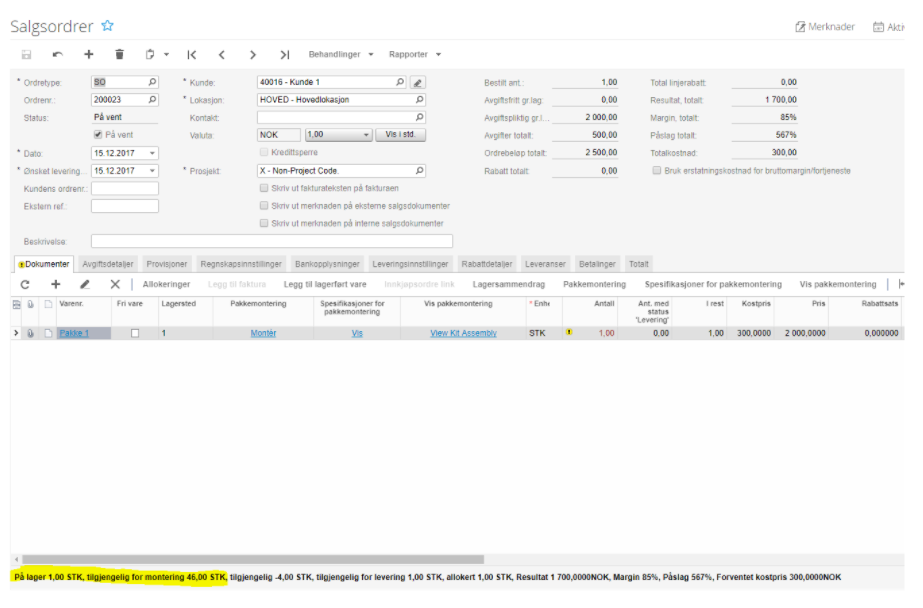The image size is (923, 608).
Task: Open the Ønsket levering date dropdown
Action: click(x=152, y=171)
